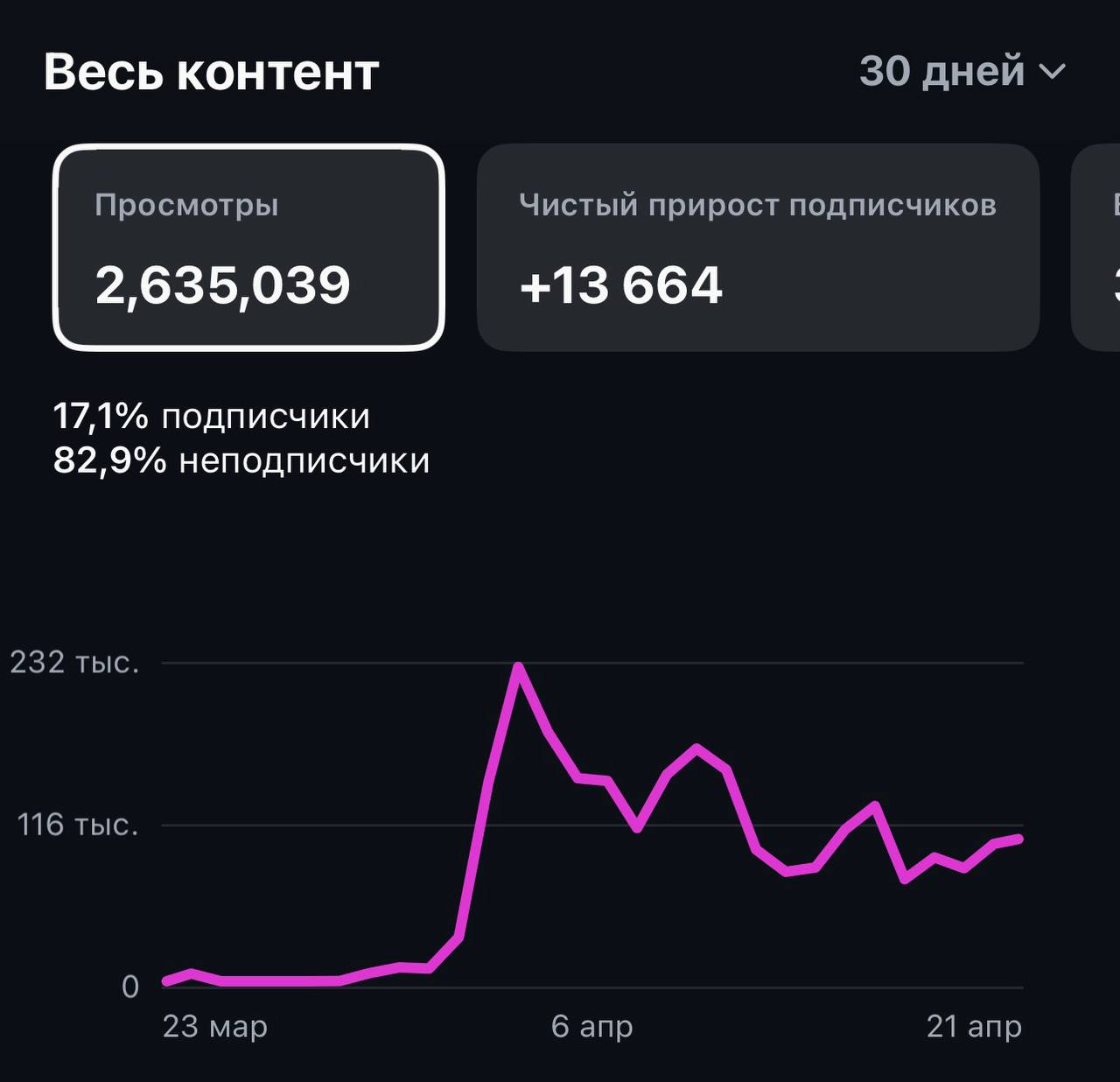Click the 0 on the vertical axis
This screenshot has height=1082, width=1120.
pos(129,985)
